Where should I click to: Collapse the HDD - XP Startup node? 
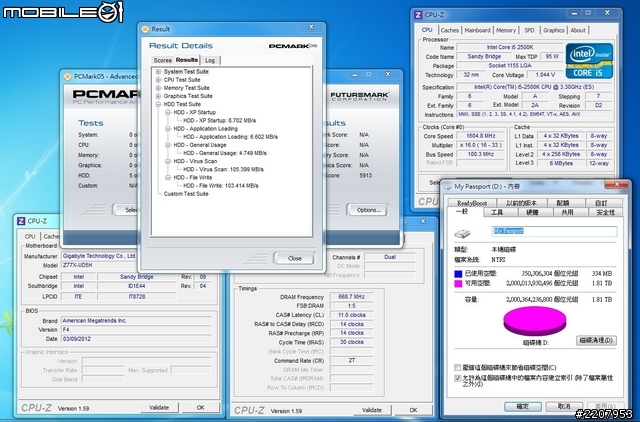(168, 112)
